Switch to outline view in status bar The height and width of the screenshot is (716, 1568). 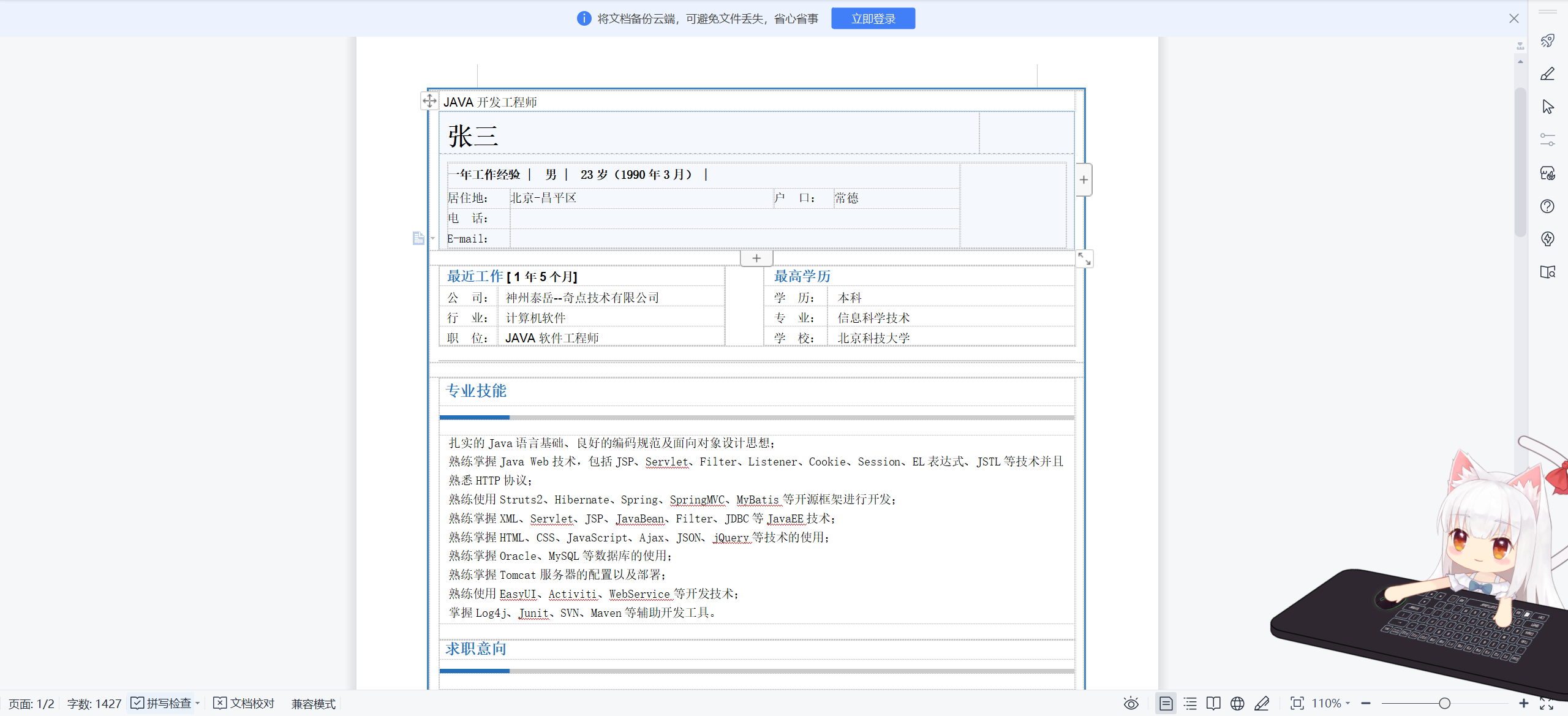coord(1190,703)
